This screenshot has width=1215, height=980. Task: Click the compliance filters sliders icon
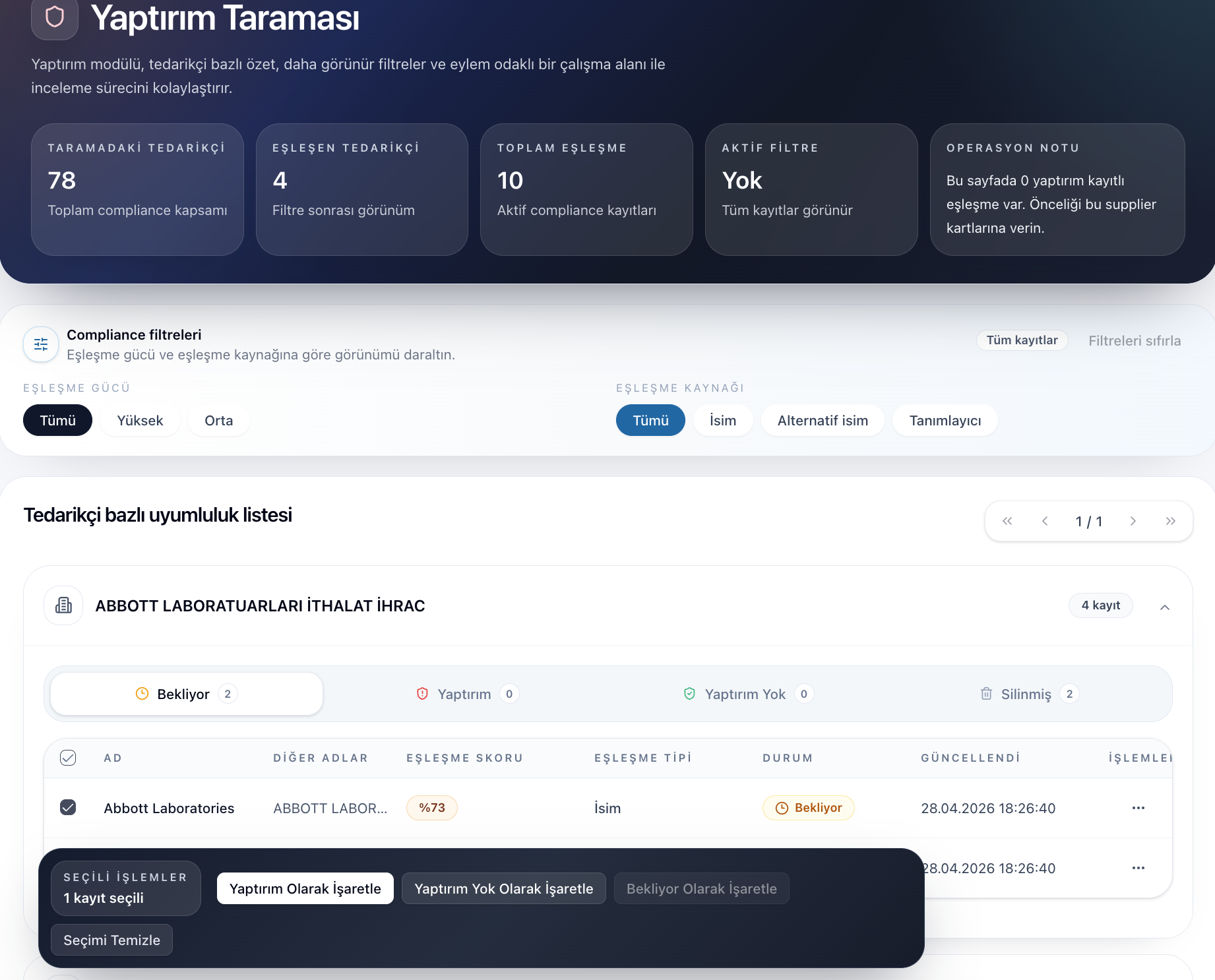click(41, 344)
